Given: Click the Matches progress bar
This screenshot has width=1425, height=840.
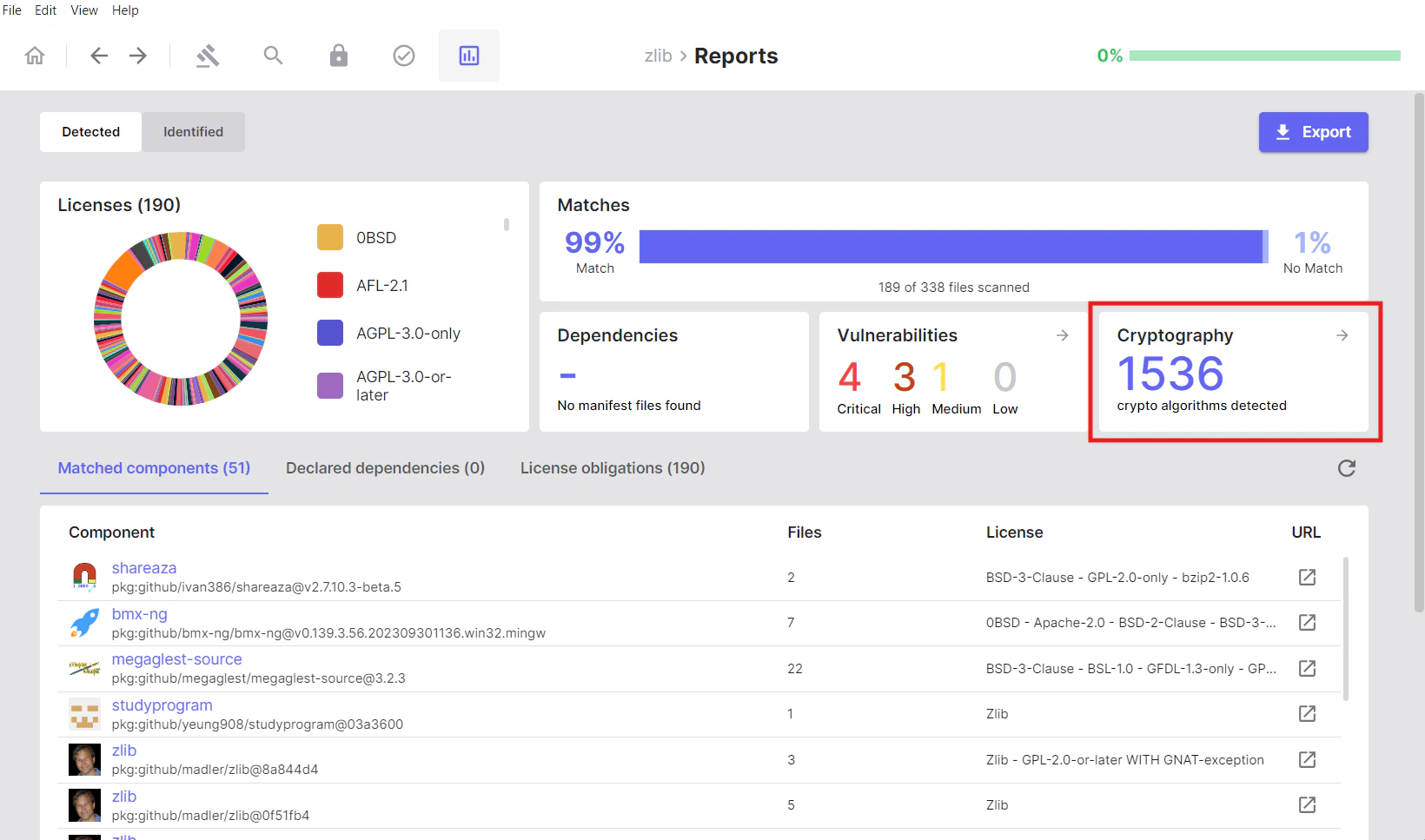Looking at the screenshot, I should click(x=953, y=246).
